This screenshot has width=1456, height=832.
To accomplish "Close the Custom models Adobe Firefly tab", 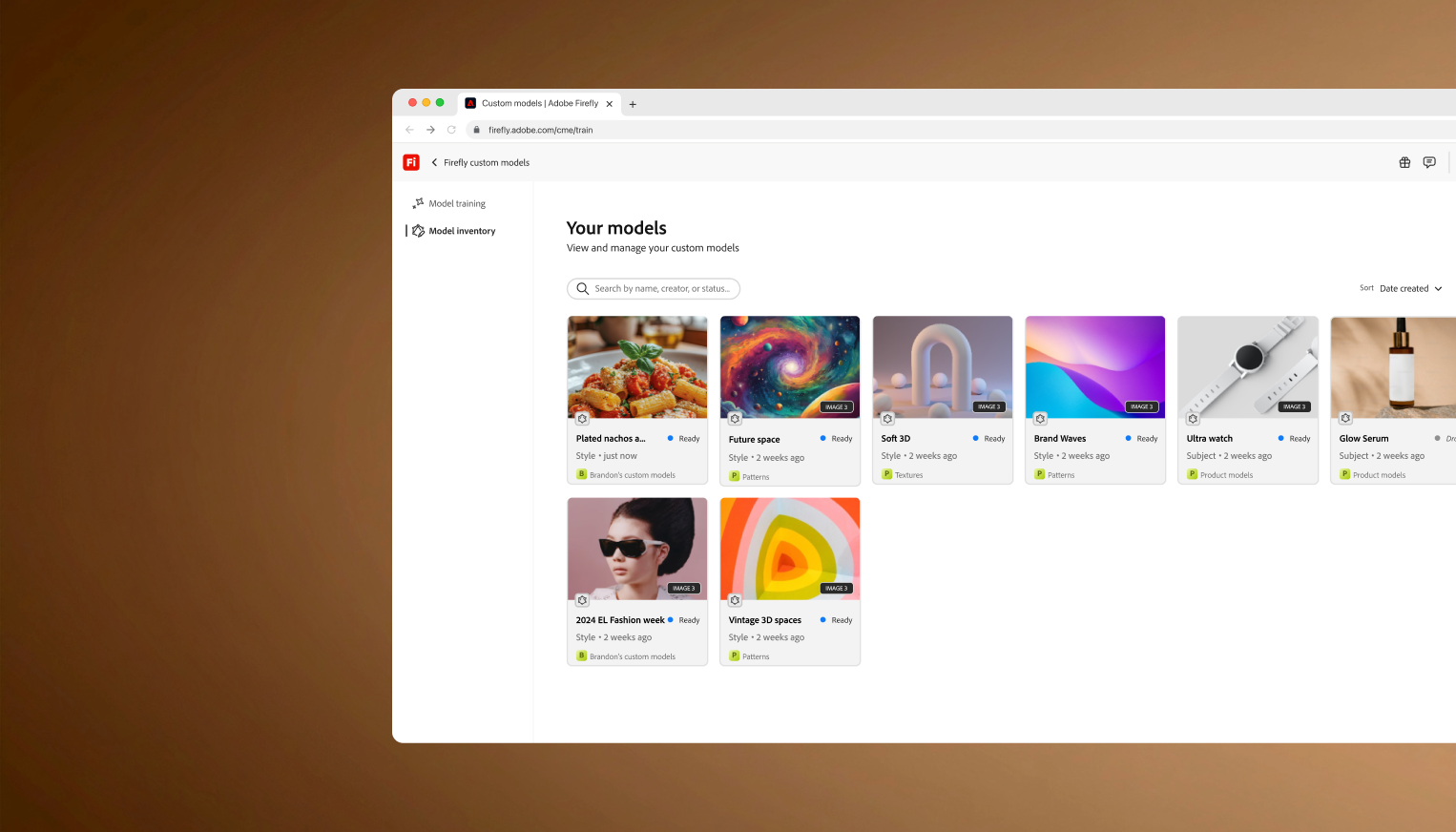I will 610,104.
